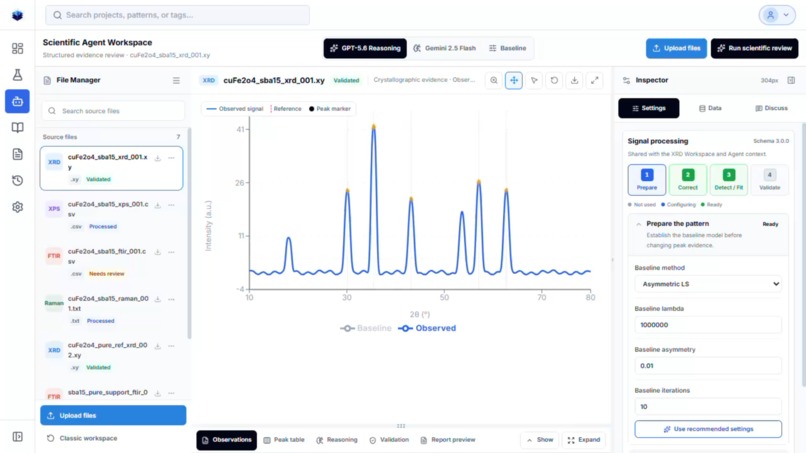Select step 1 Prepare
The image size is (806, 453).
point(647,179)
